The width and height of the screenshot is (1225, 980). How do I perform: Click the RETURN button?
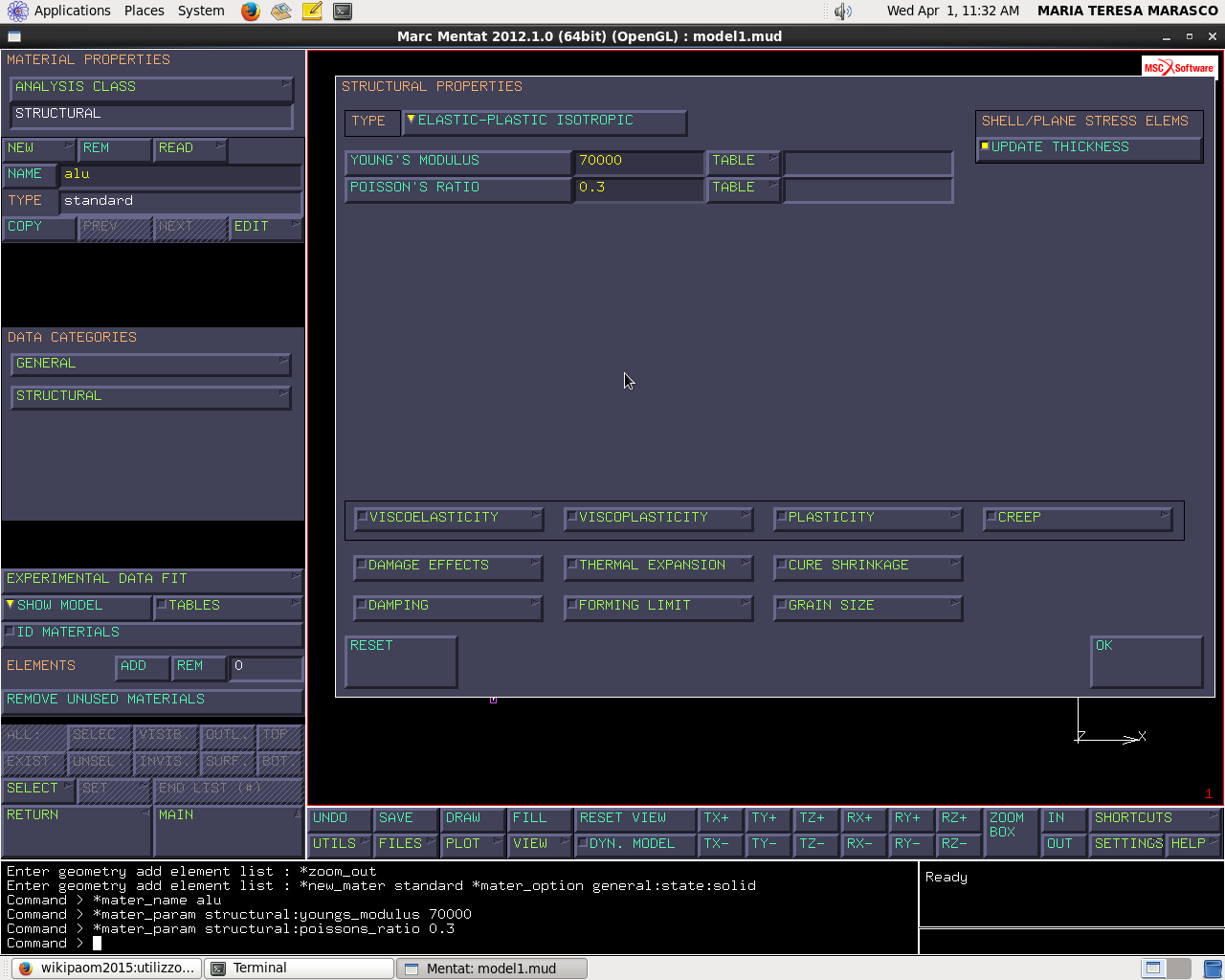(x=77, y=831)
